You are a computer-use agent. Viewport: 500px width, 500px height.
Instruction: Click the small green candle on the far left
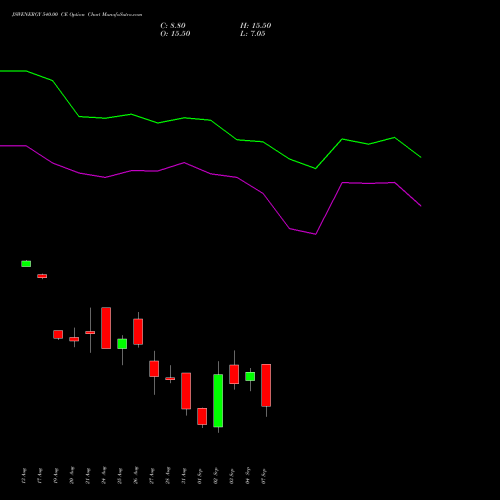(26, 264)
